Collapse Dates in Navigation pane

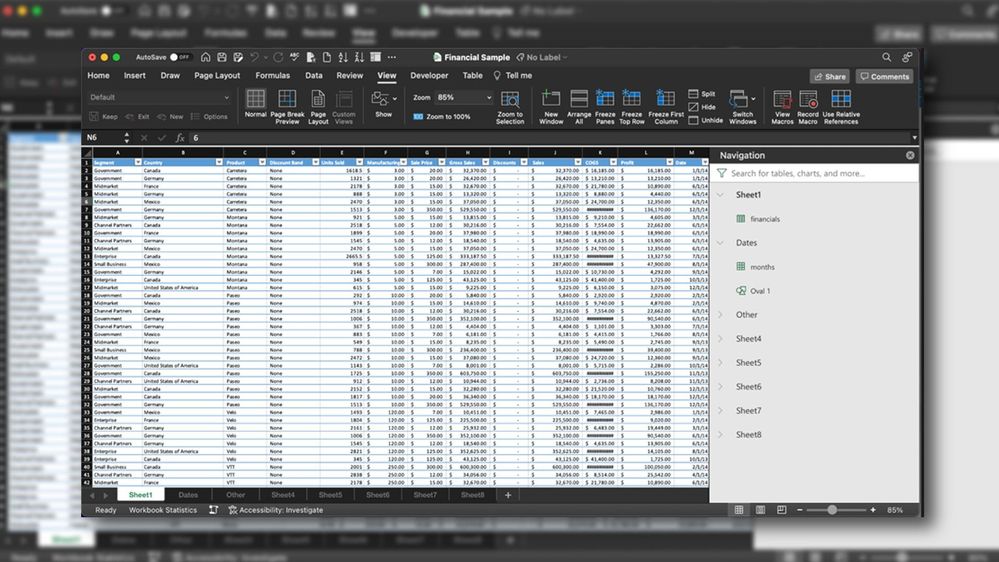click(x=721, y=243)
